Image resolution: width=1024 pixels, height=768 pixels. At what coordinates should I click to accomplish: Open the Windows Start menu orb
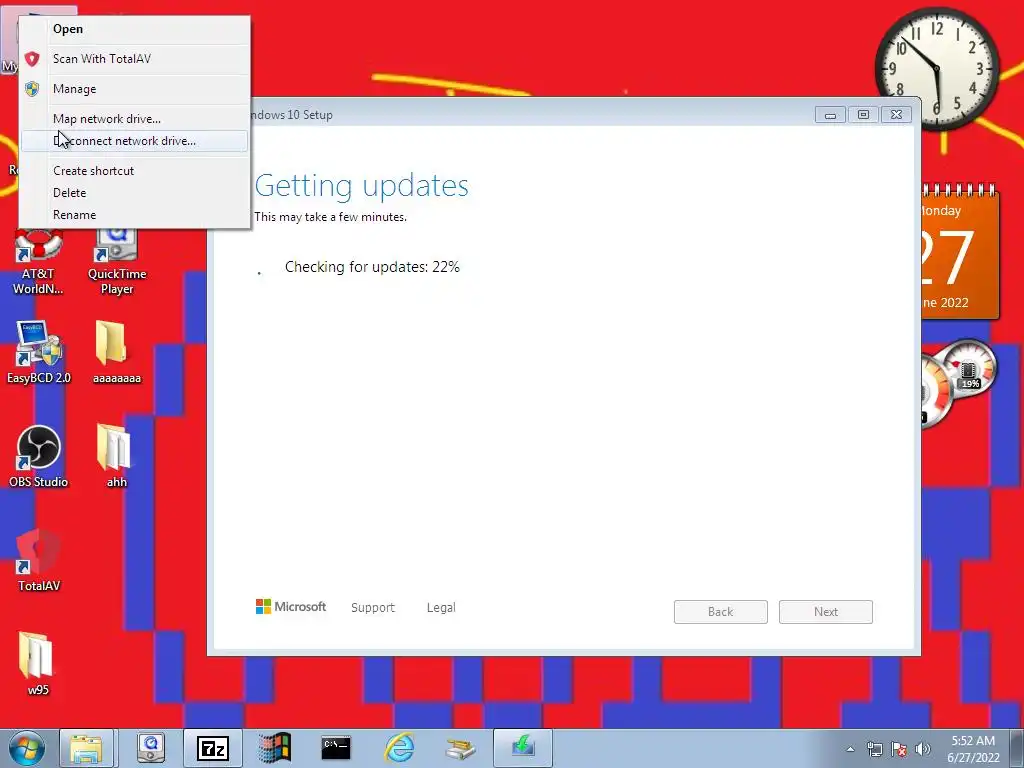(x=27, y=748)
